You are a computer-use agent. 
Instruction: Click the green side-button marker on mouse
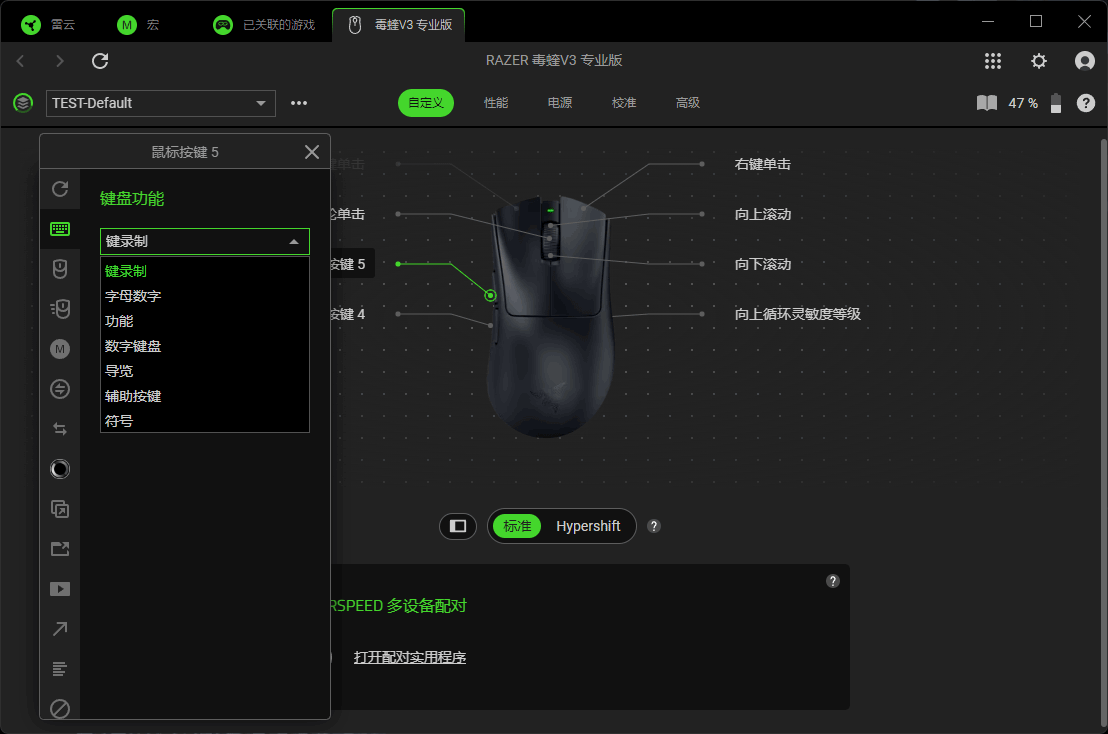[490, 295]
